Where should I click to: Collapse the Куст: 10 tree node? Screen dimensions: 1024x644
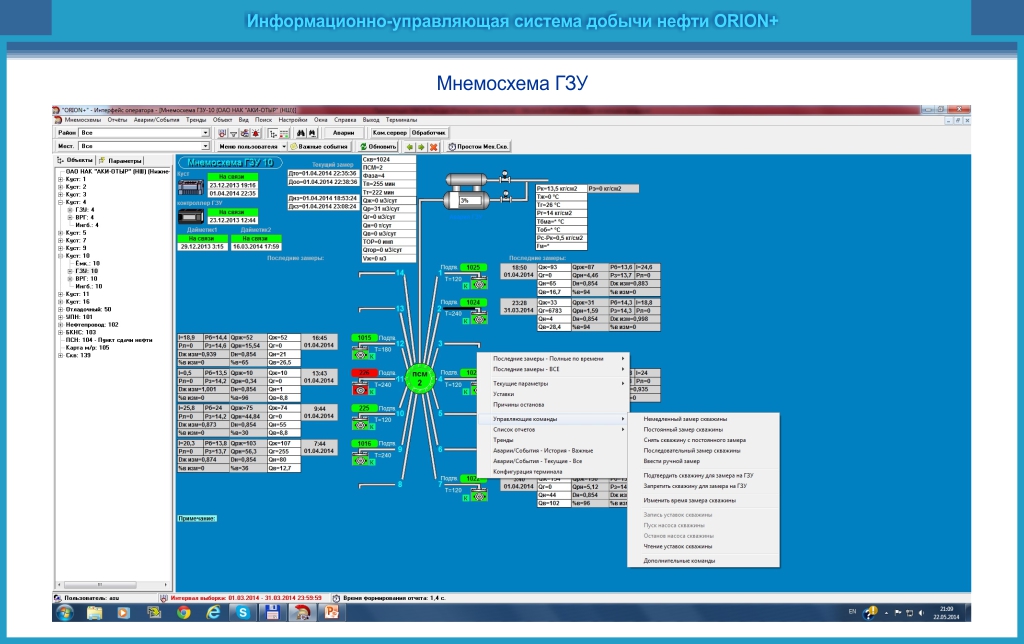click(61, 255)
